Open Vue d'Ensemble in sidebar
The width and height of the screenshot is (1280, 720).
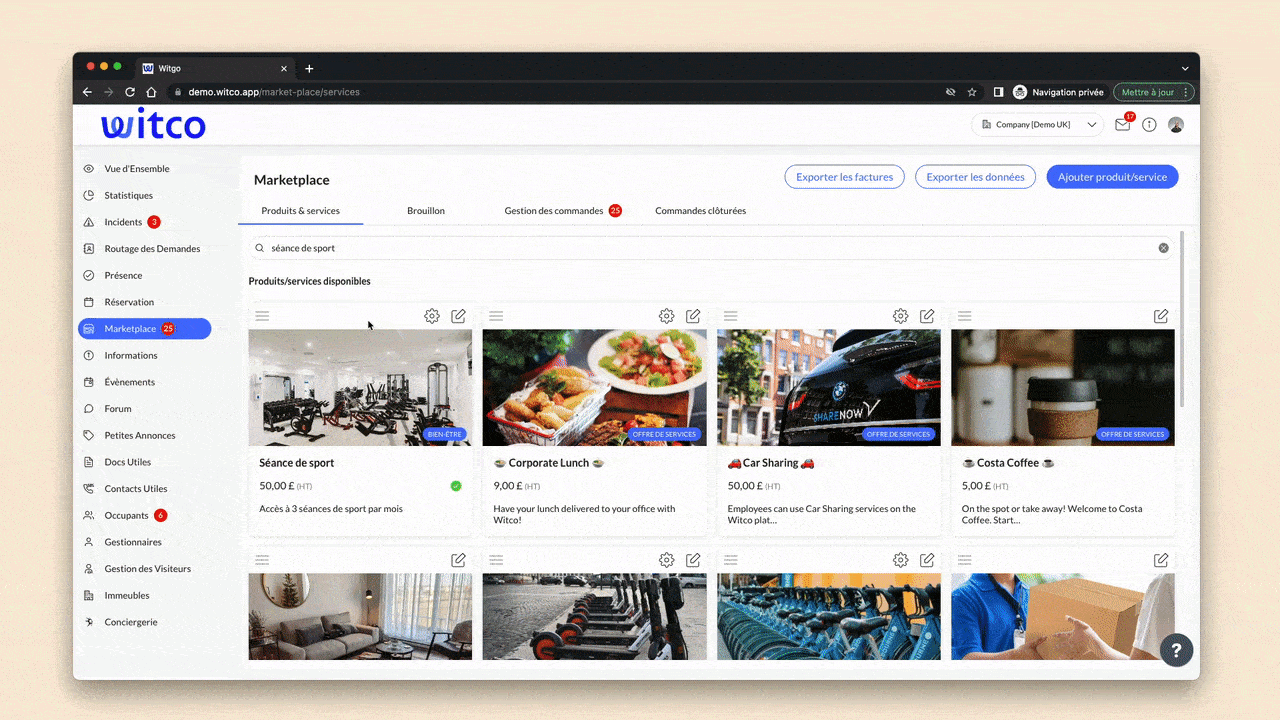point(137,169)
